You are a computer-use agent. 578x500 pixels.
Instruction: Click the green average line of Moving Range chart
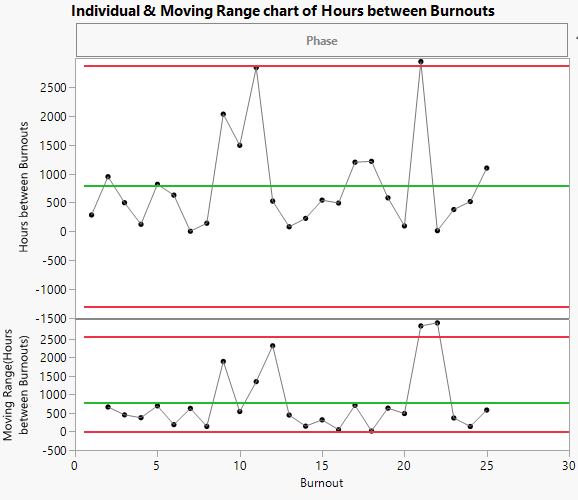tap(327, 403)
